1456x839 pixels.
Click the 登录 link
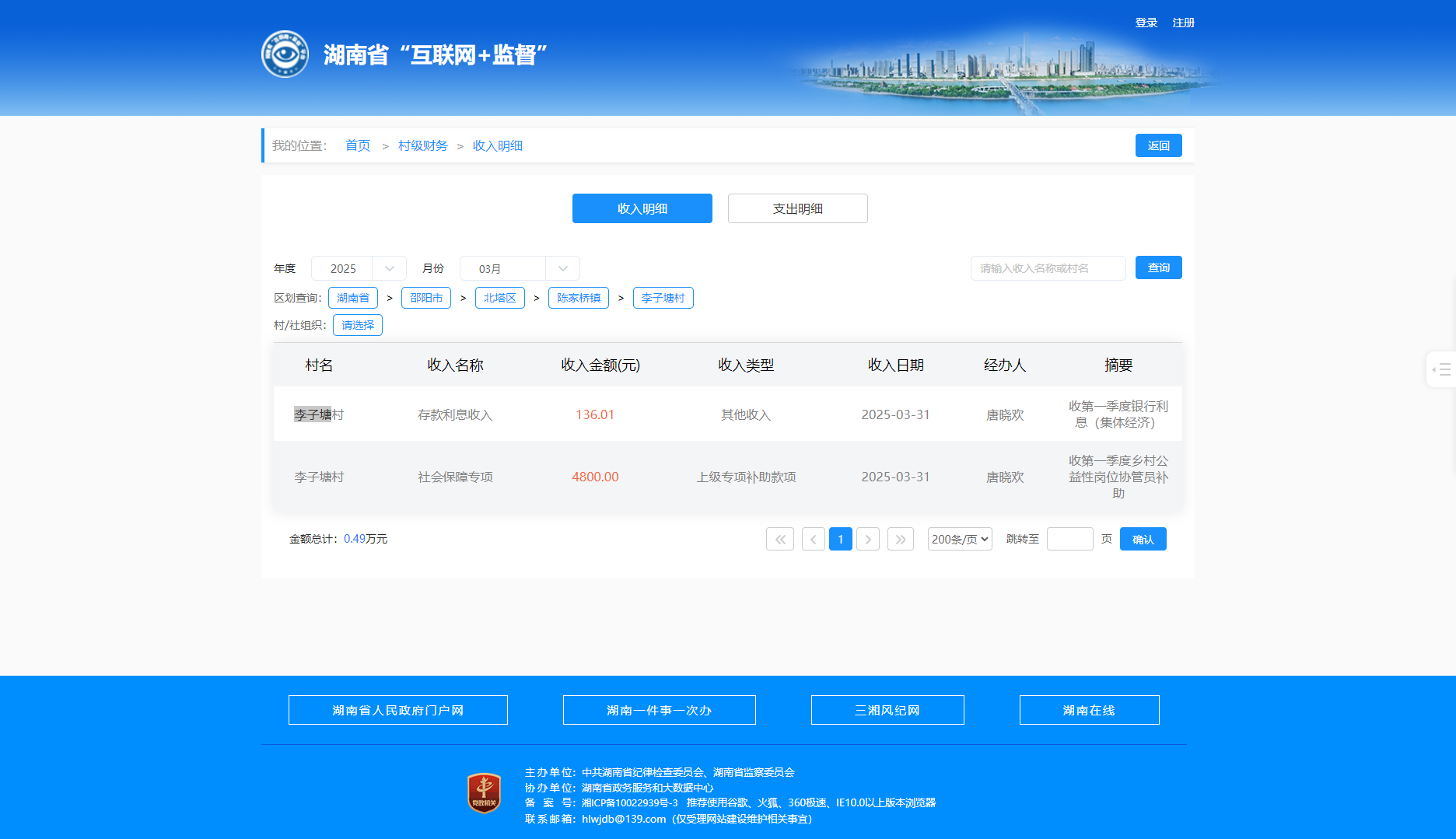click(1146, 23)
